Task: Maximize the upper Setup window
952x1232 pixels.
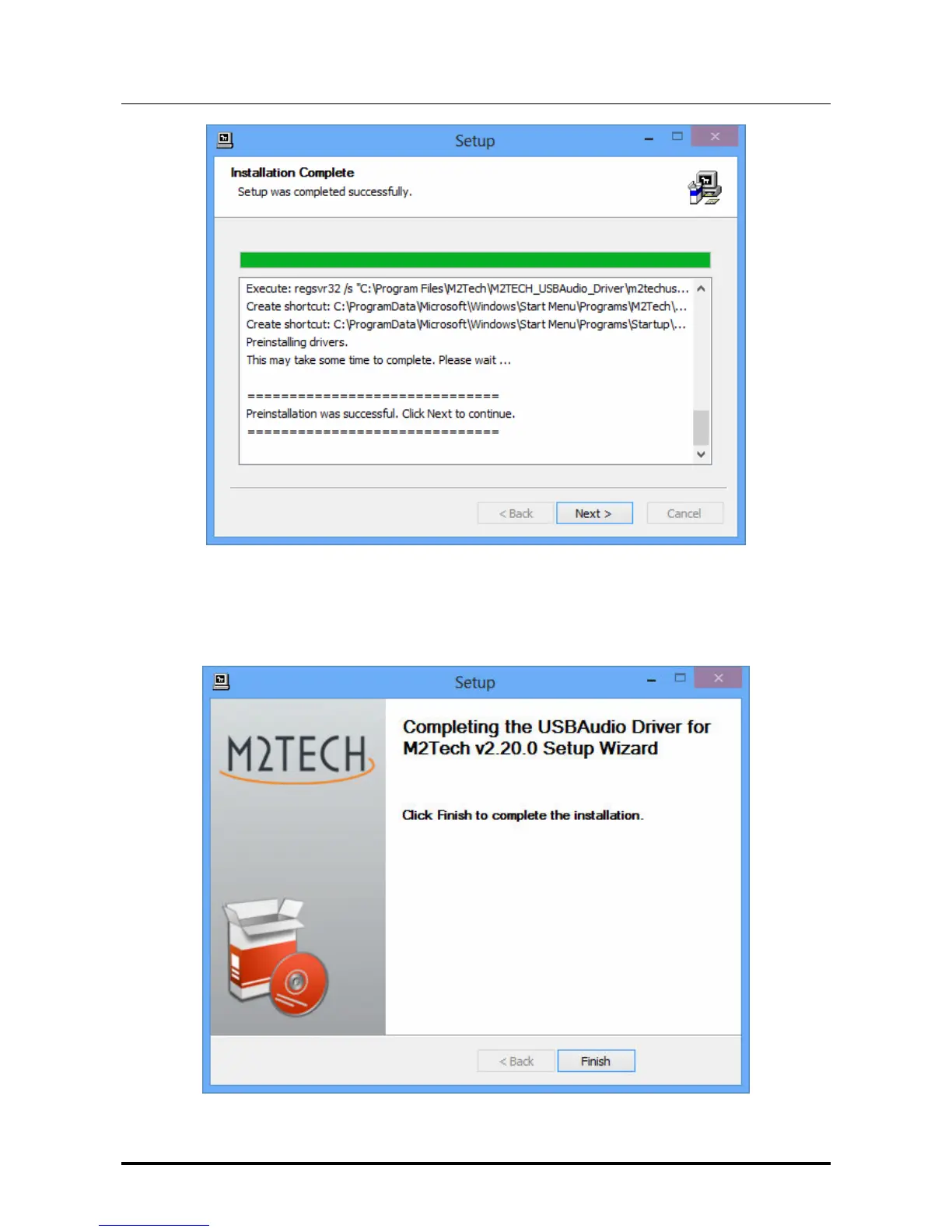Action: pyautogui.click(x=677, y=136)
